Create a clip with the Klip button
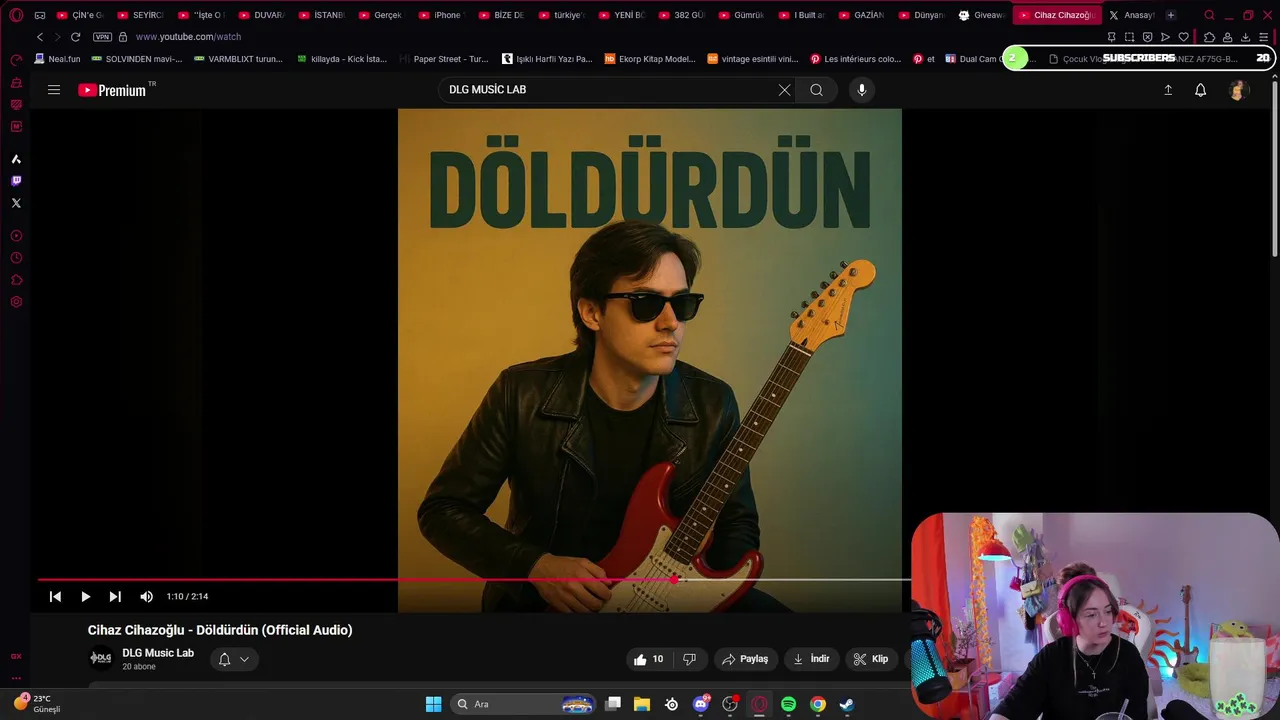The image size is (1280, 720). (x=870, y=659)
